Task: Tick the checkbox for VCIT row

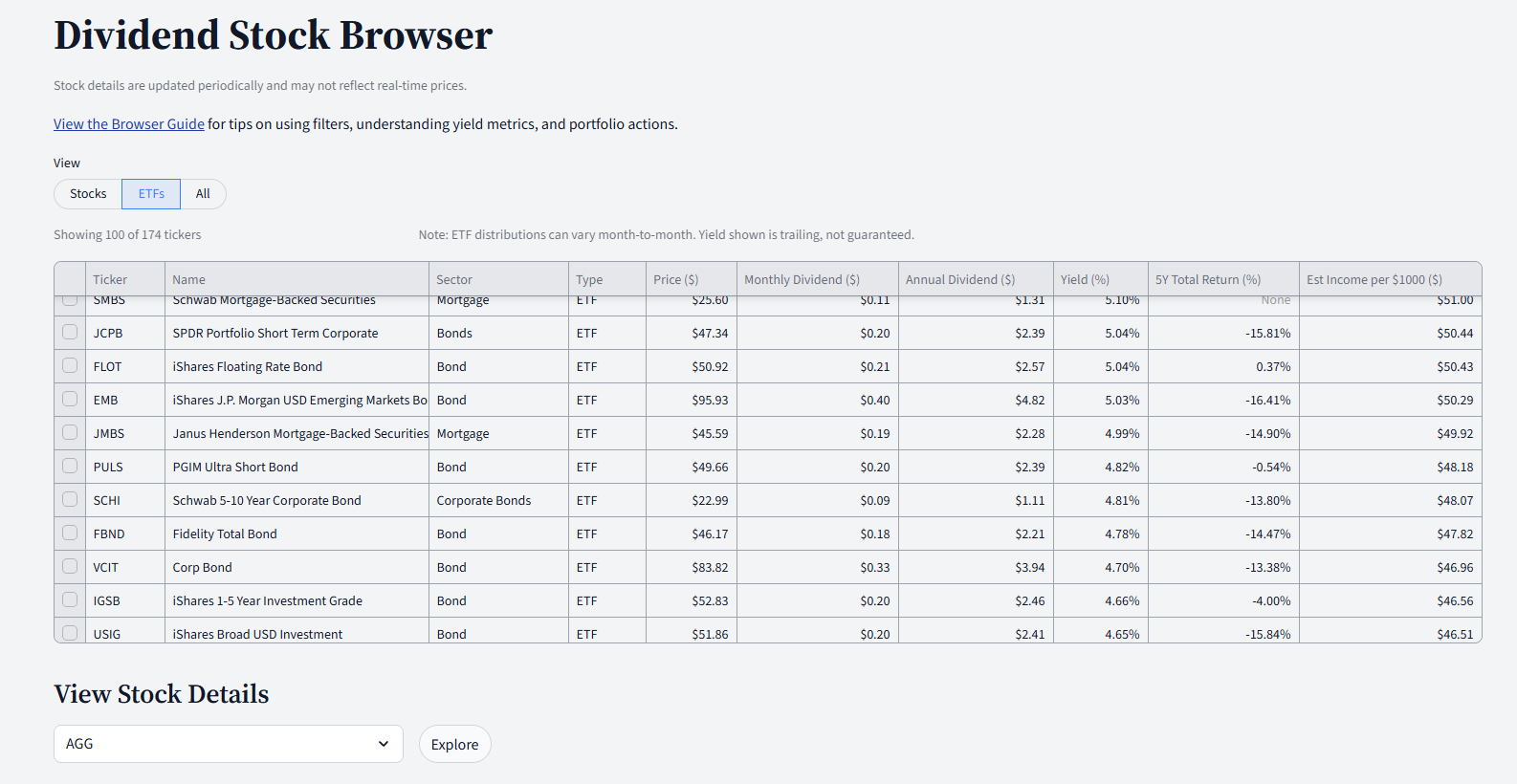Action: [x=70, y=566]
